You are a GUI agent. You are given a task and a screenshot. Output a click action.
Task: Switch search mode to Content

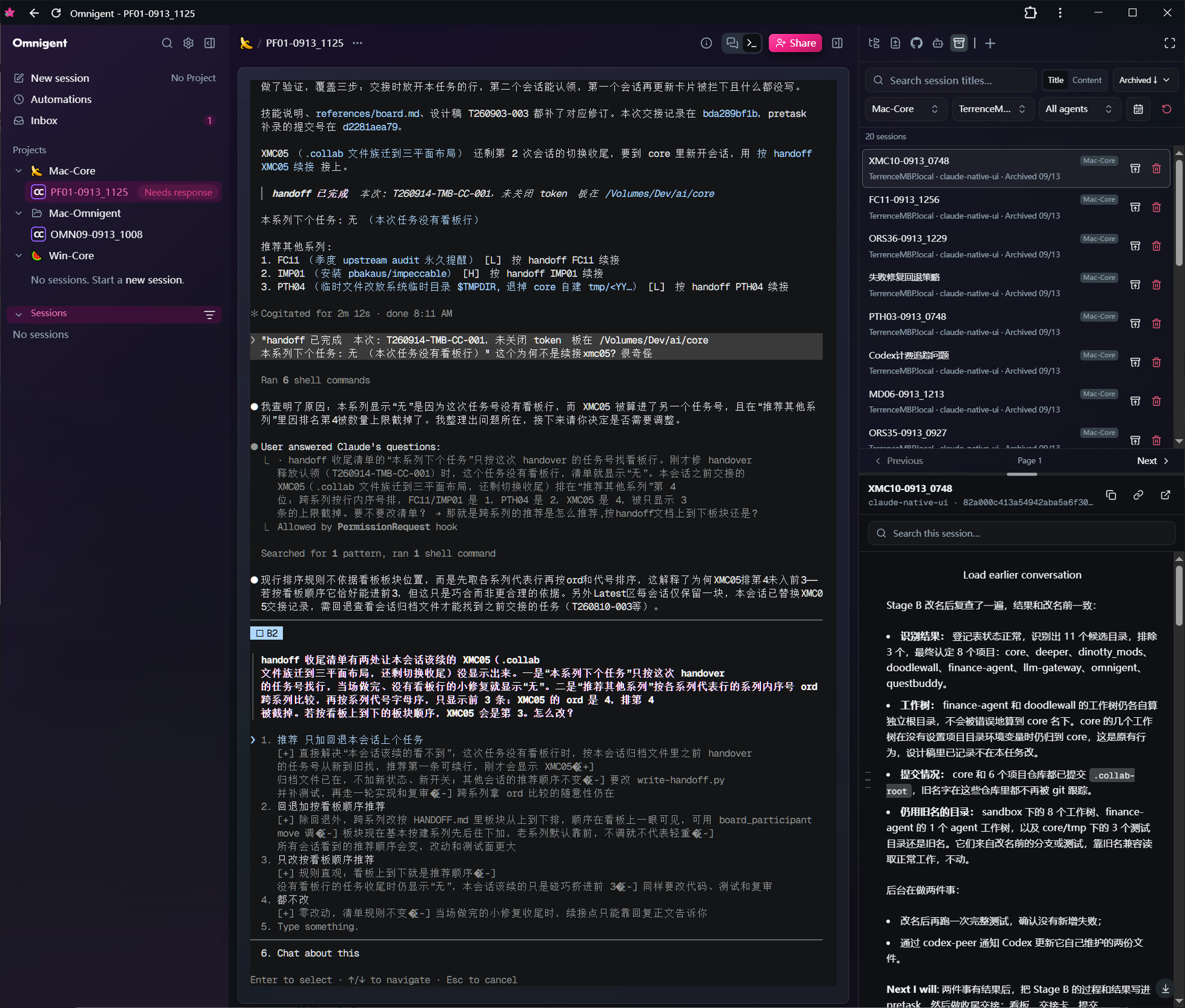[1086, 80]
